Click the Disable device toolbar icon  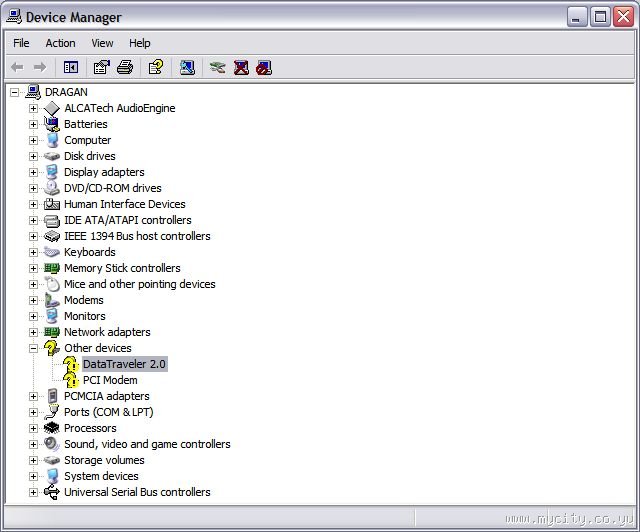pos(264,68)
